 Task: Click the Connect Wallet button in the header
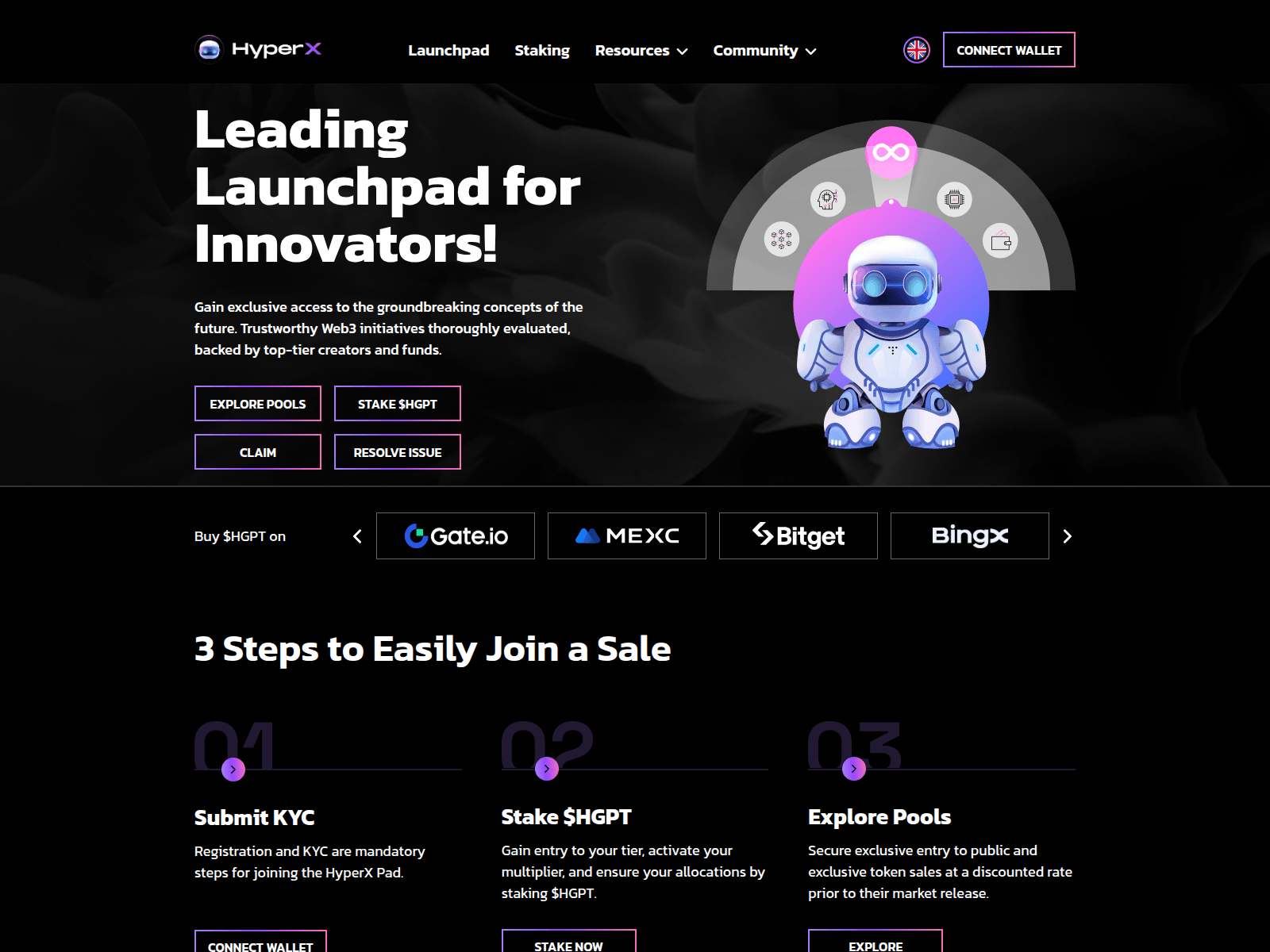(x=1009, y=50)
